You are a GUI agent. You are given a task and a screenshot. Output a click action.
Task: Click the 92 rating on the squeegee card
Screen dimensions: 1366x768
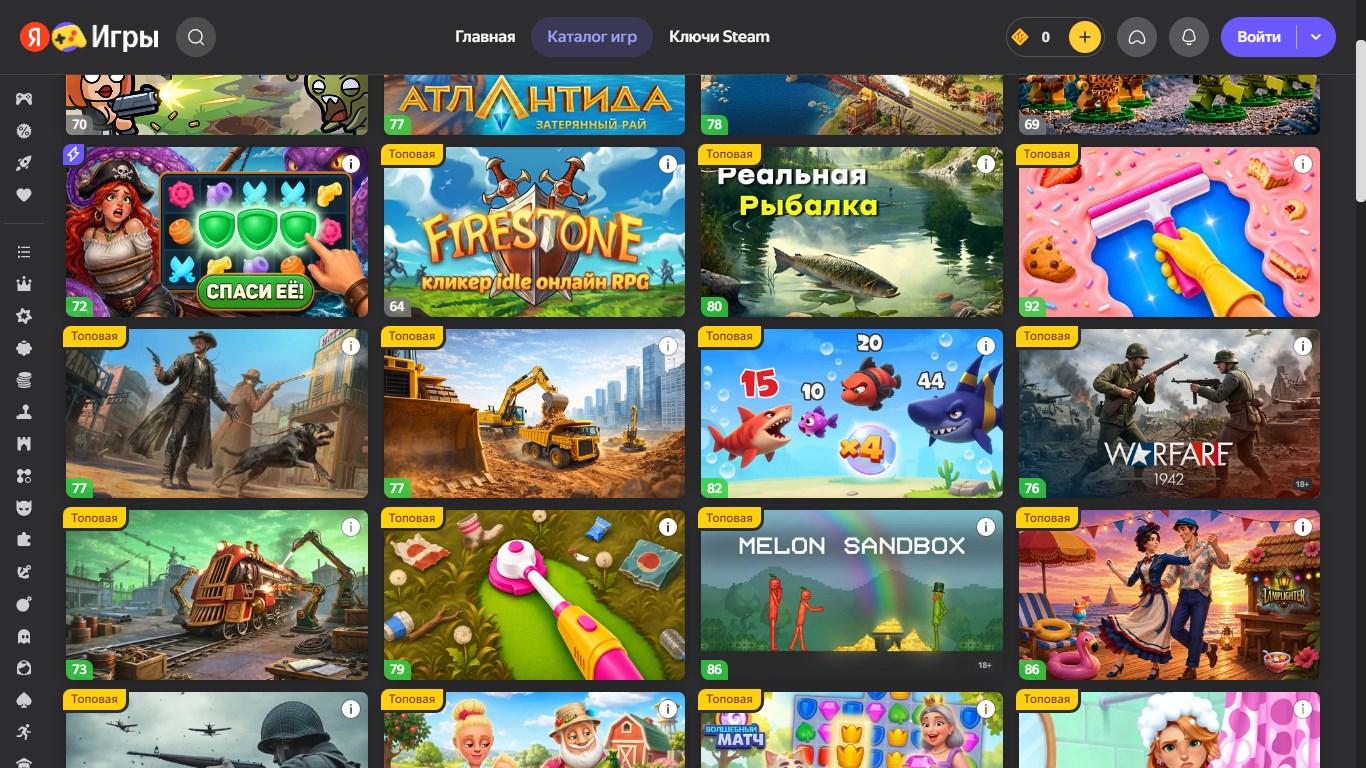click(1032, 306)
